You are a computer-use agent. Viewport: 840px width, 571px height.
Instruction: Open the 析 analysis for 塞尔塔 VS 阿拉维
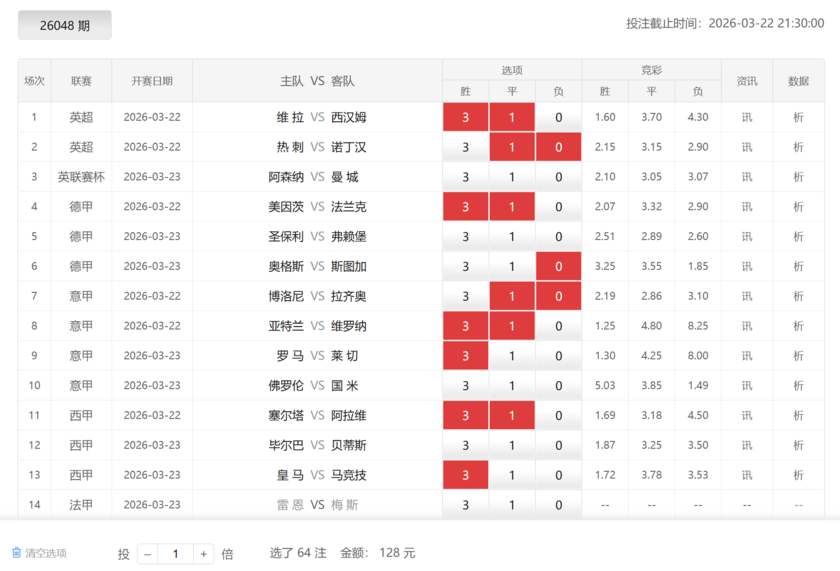pyautogui.click(x=798, y=416)
